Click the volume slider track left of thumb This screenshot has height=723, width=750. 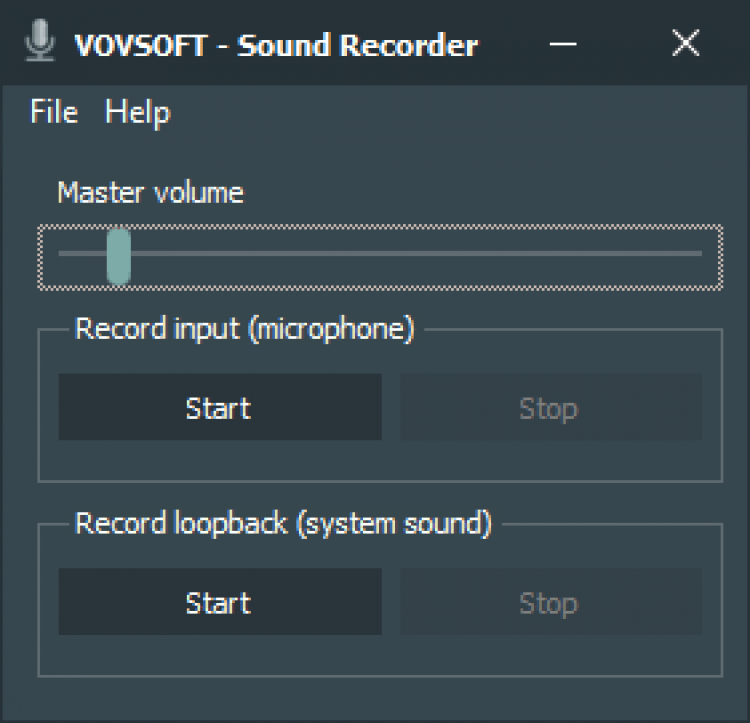pos(80,254)
